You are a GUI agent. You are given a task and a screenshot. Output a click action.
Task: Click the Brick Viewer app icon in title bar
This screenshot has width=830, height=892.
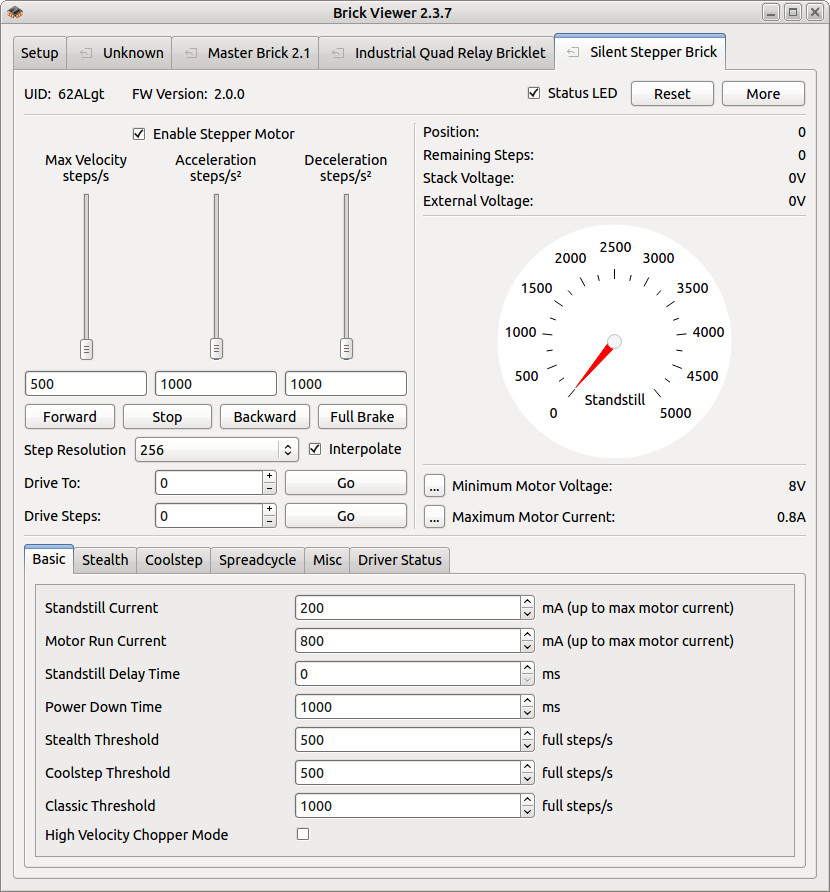point(15,12)
